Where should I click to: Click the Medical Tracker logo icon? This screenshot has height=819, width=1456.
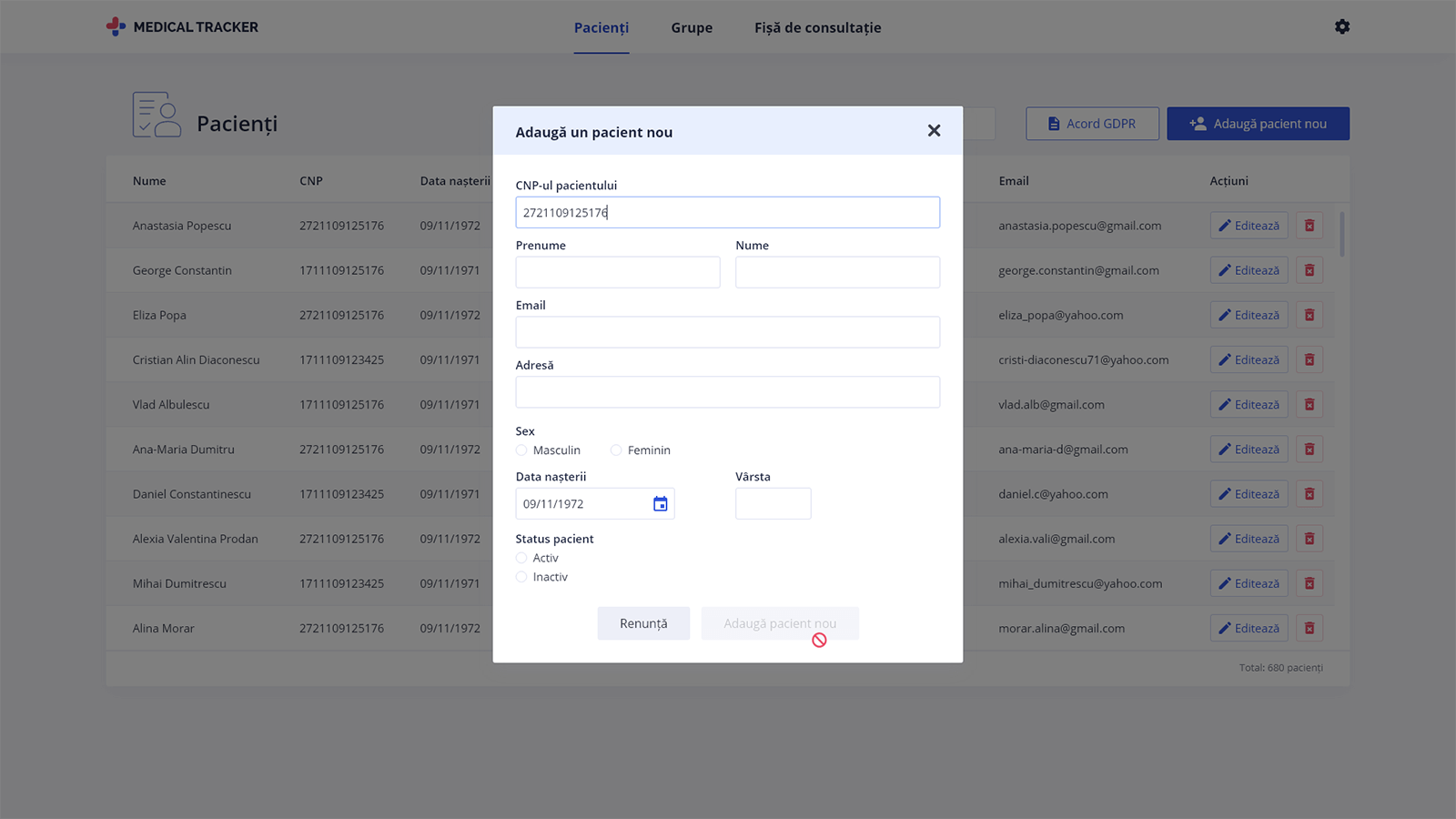coord(116,26)
